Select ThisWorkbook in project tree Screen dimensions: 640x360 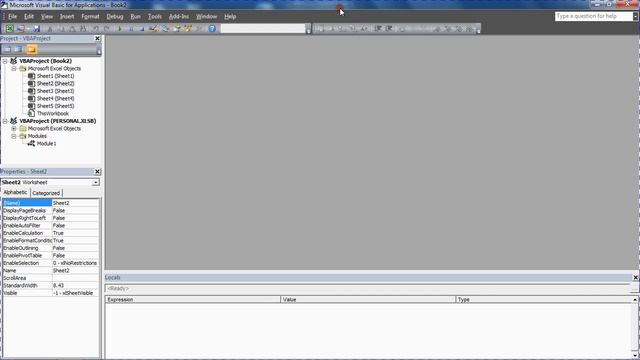[53, 113]
